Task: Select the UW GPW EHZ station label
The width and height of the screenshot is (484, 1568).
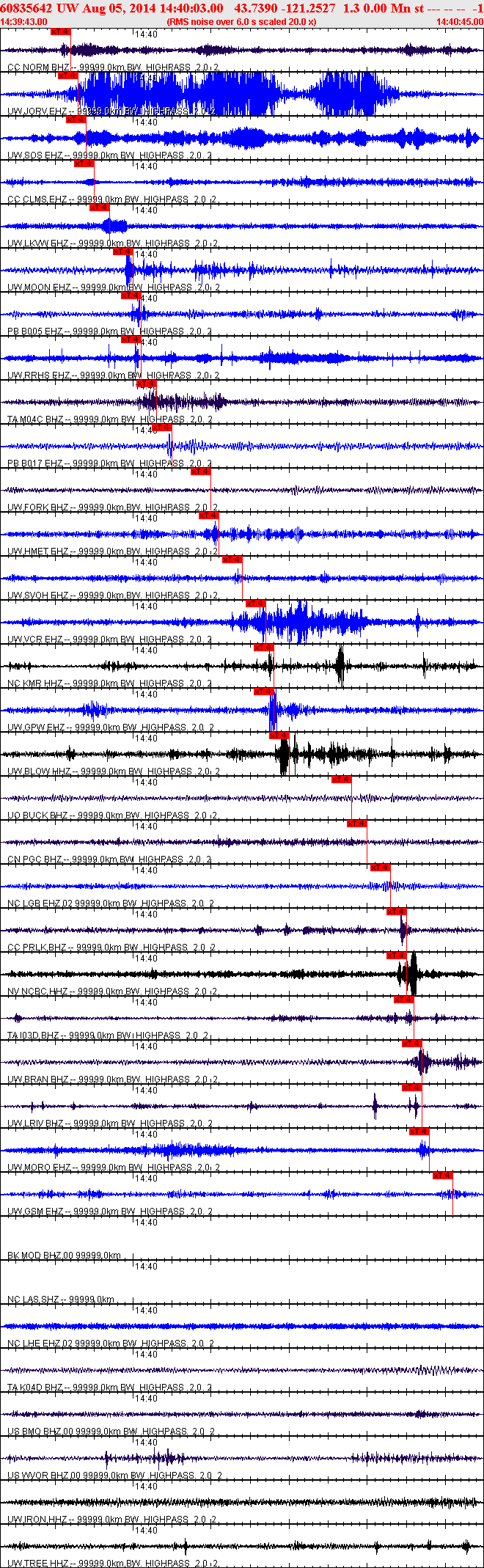Action: [37, 728]
